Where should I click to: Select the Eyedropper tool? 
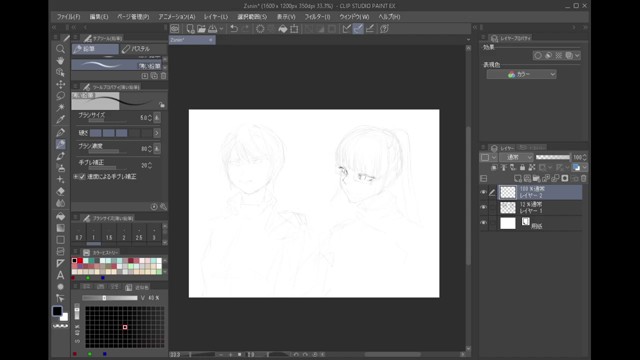tap(60, 119)
